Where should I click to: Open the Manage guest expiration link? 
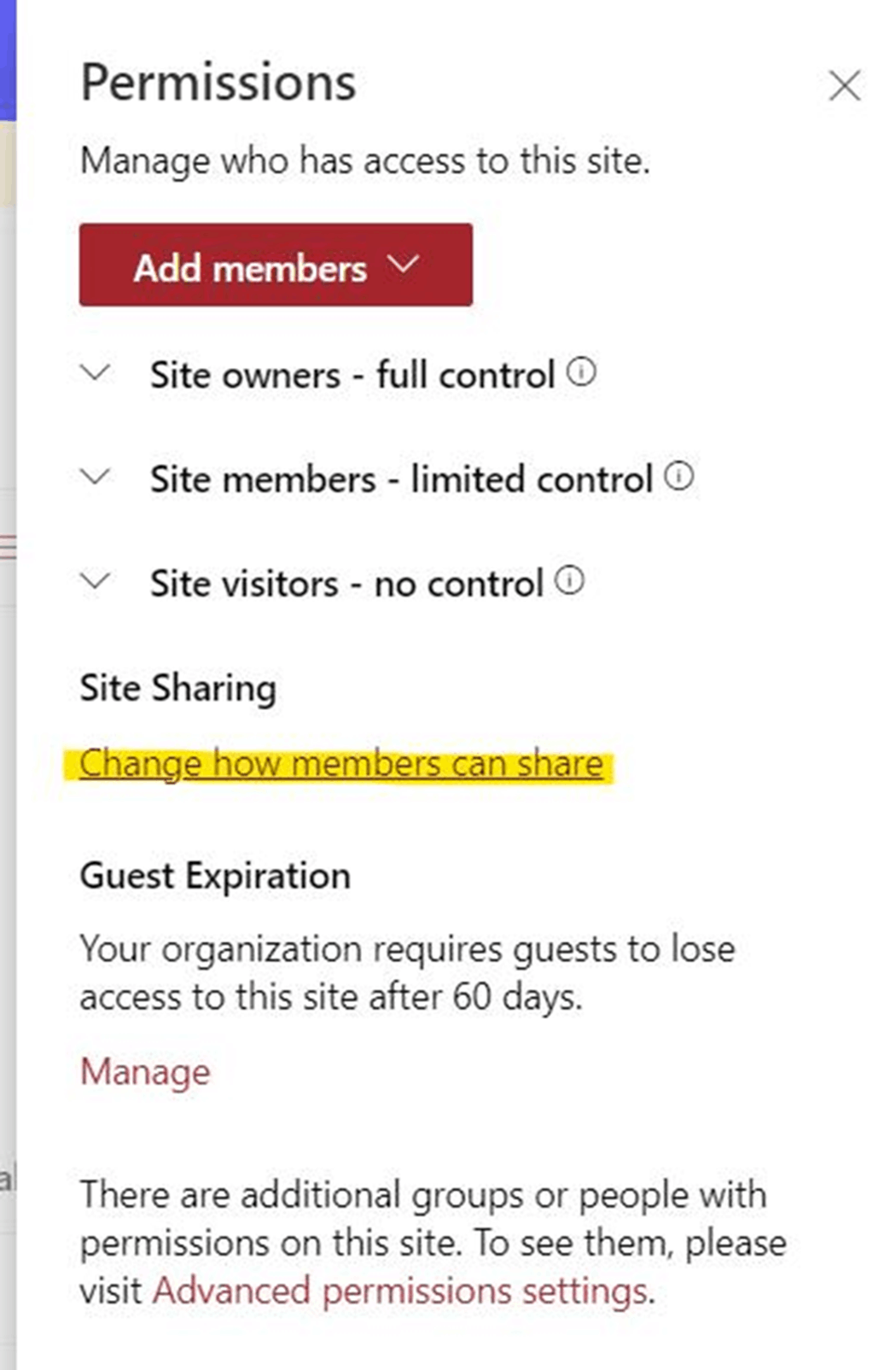[x=145, y=1072]
